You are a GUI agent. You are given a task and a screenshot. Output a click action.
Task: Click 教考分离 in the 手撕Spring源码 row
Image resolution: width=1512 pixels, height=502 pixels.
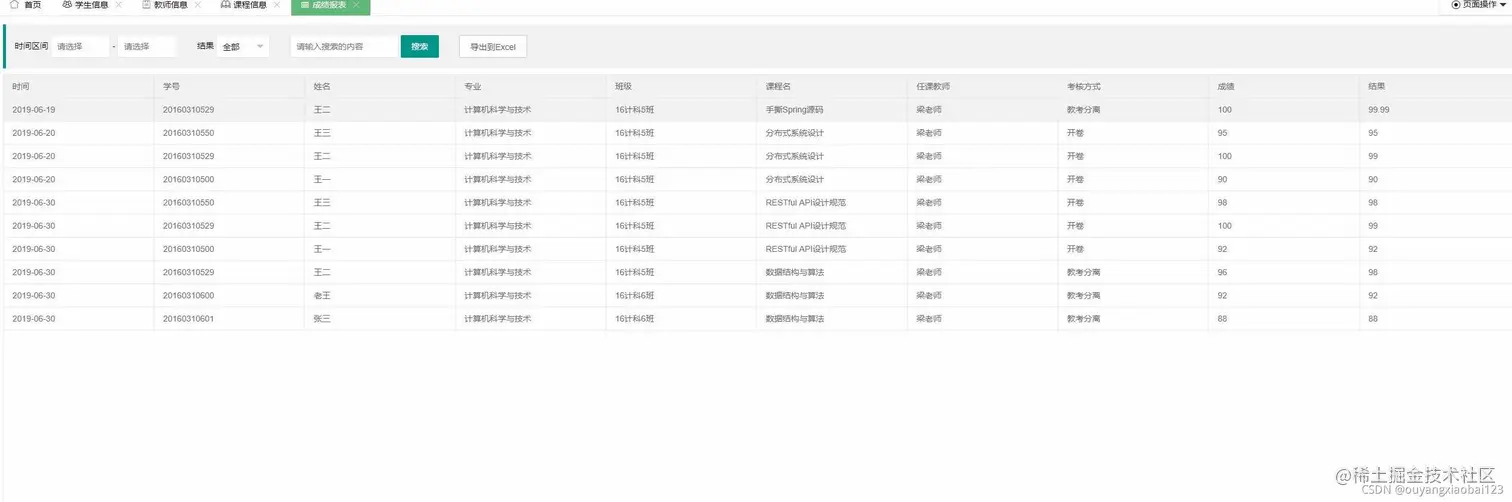[1084, 110]
